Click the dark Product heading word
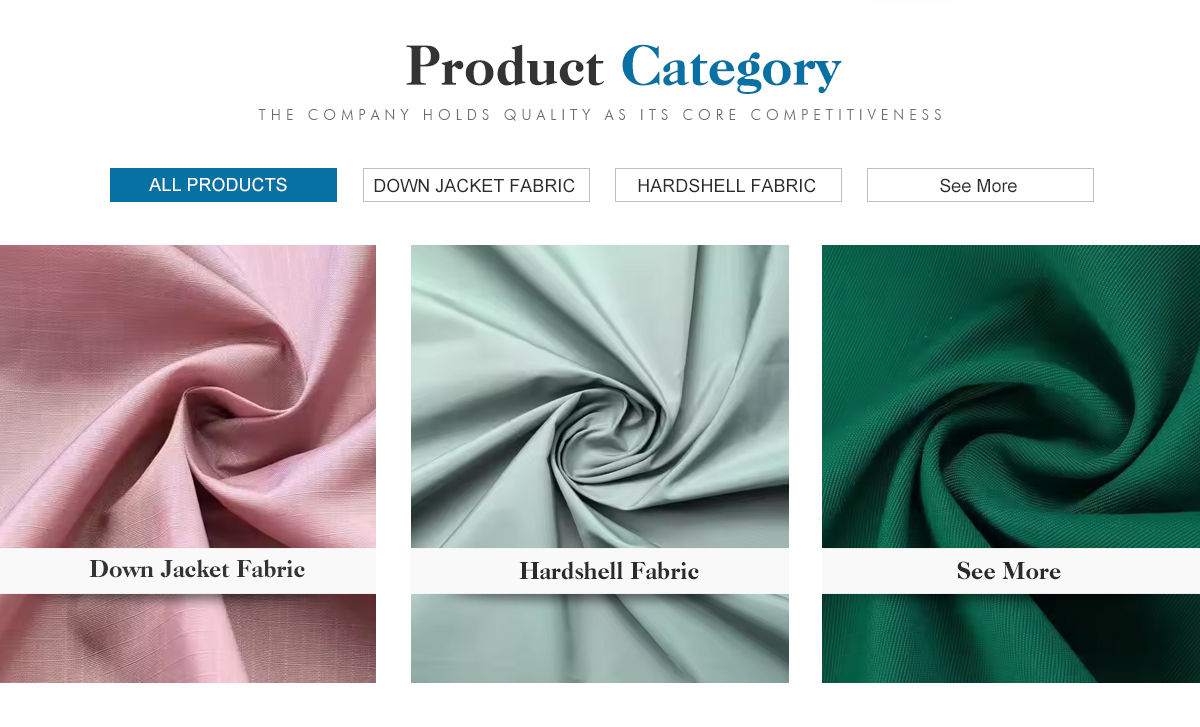 (504, 66)
